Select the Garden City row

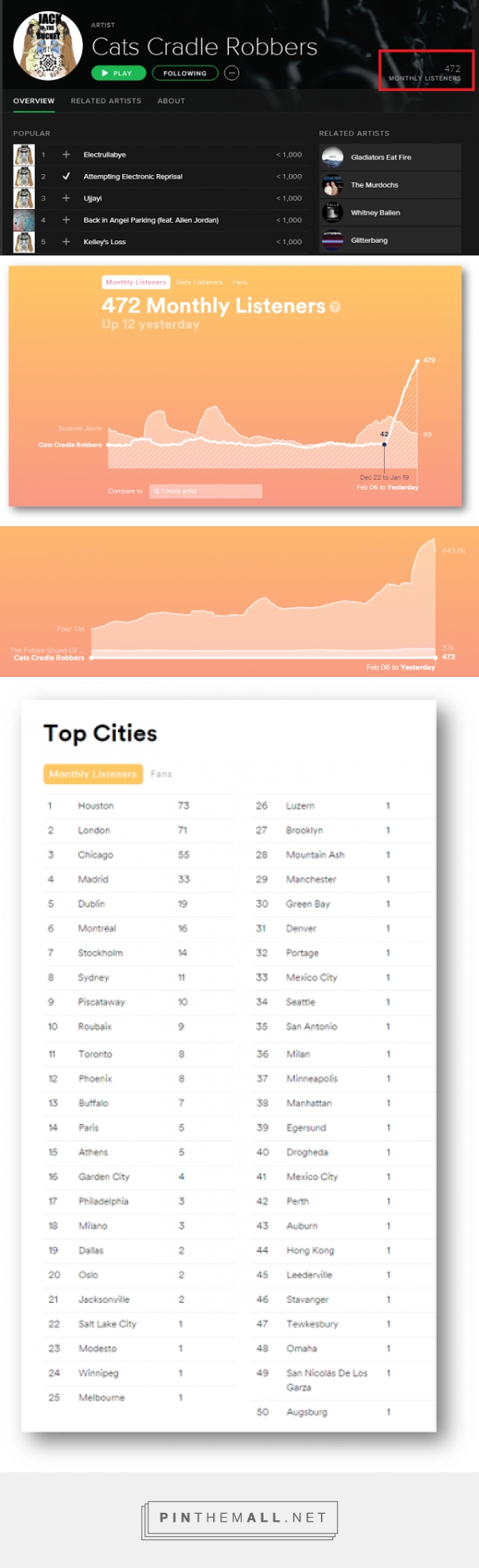pos(138,1177)
